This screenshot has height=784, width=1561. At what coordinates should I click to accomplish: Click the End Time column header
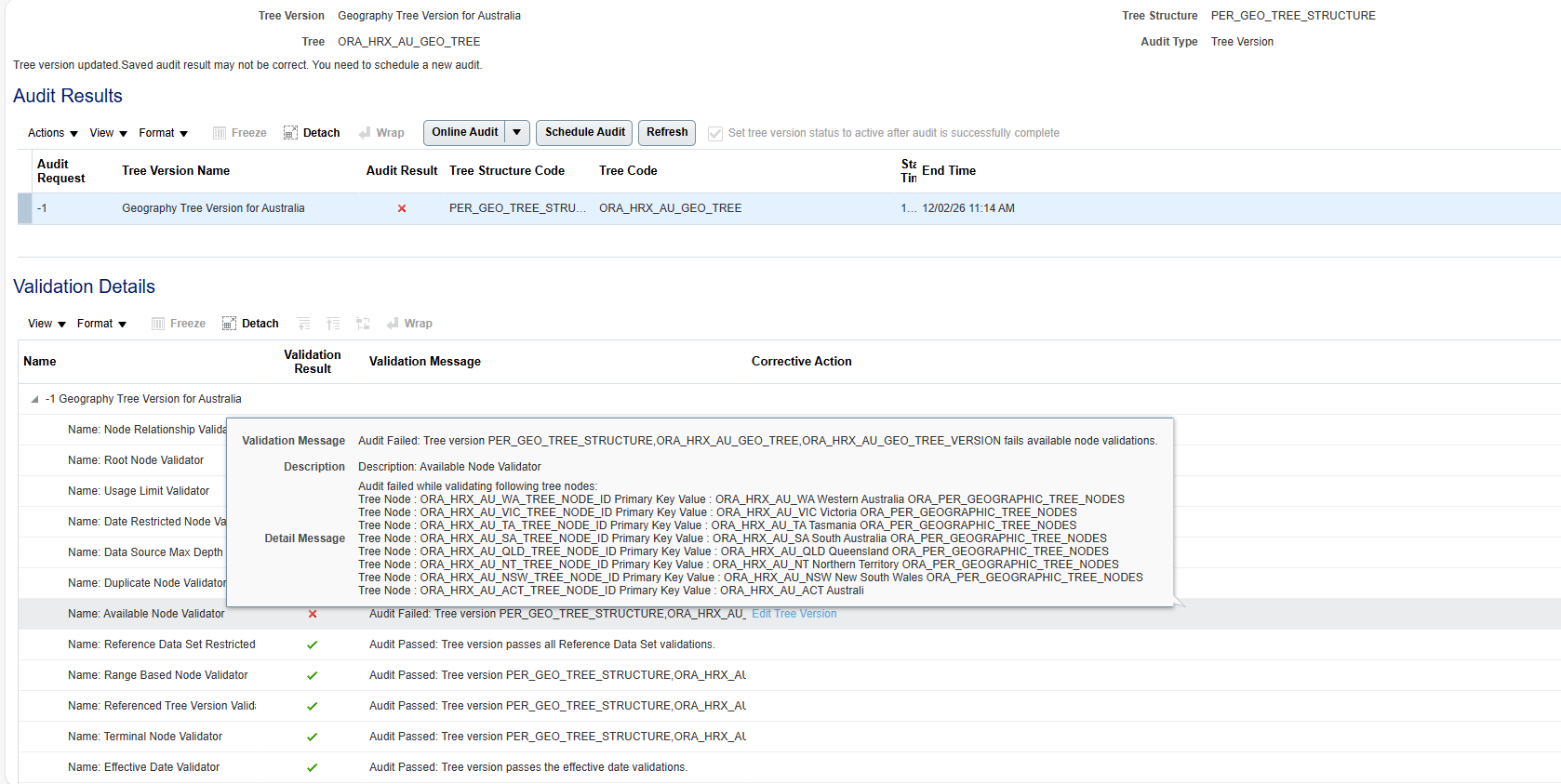[x=949, y=171]
